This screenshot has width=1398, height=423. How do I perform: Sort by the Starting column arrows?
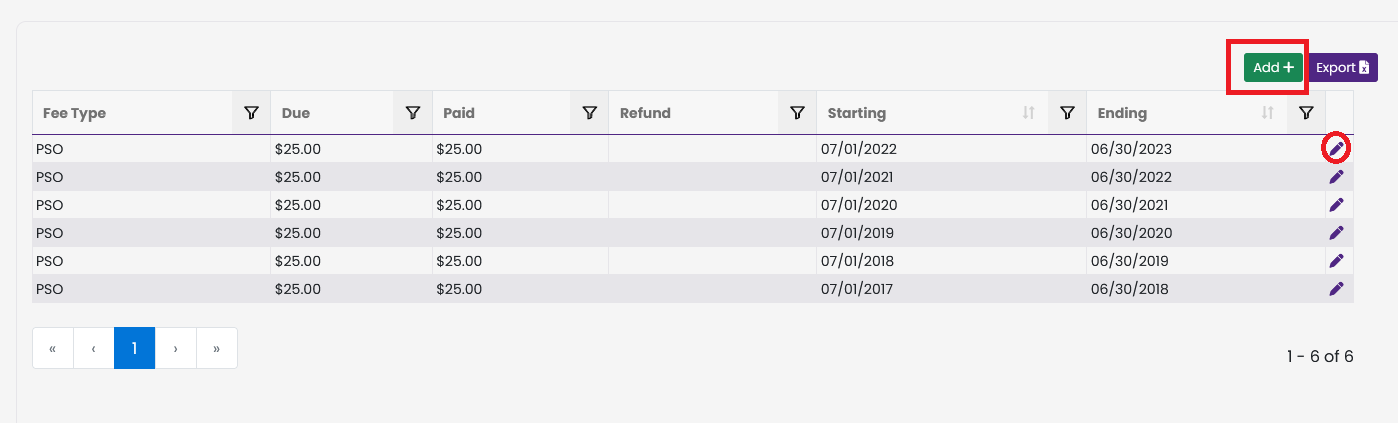pyautogui.click(x=1028, y=113)
